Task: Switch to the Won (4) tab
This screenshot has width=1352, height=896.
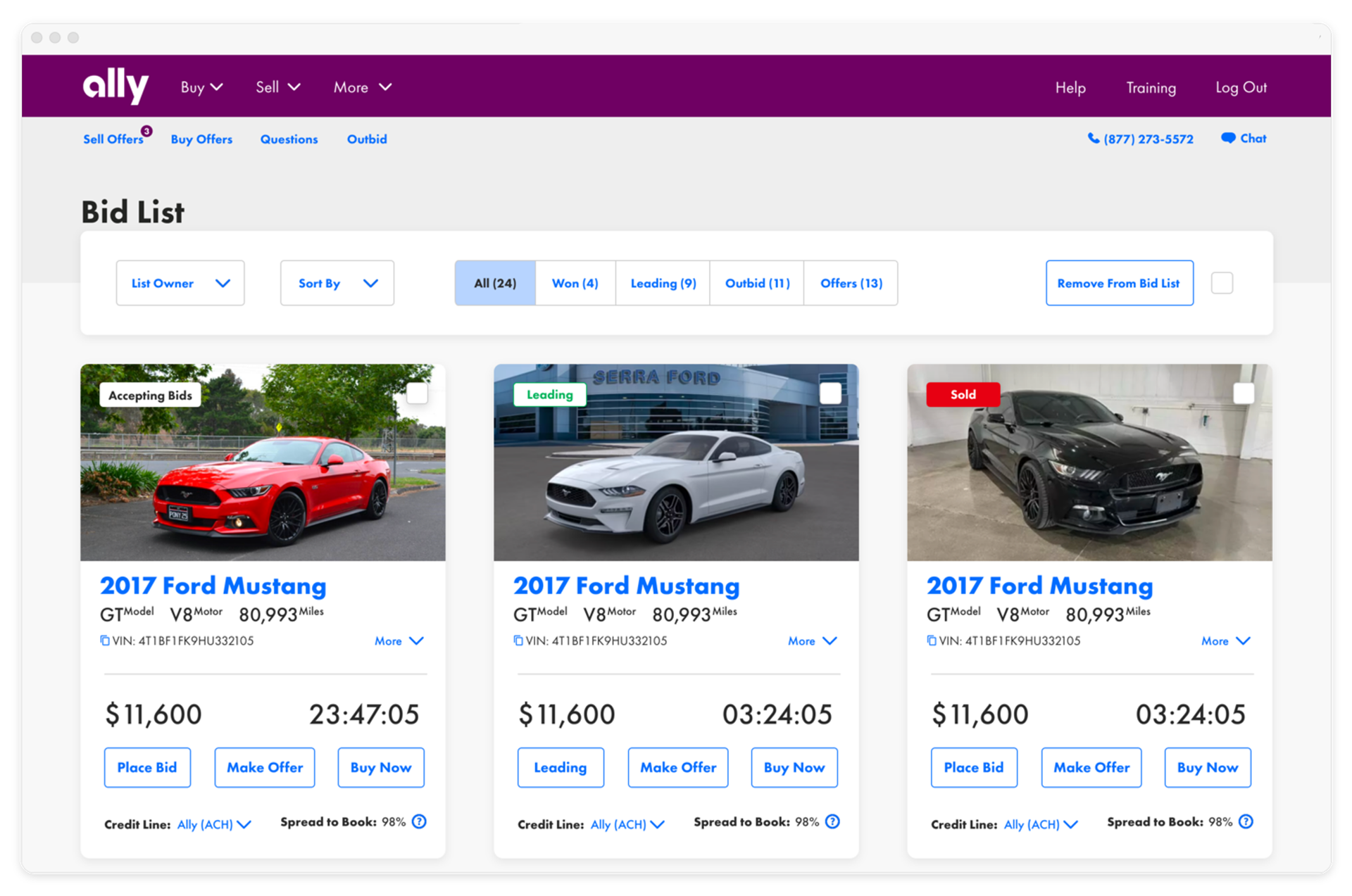Action: [x=575, y=283]
